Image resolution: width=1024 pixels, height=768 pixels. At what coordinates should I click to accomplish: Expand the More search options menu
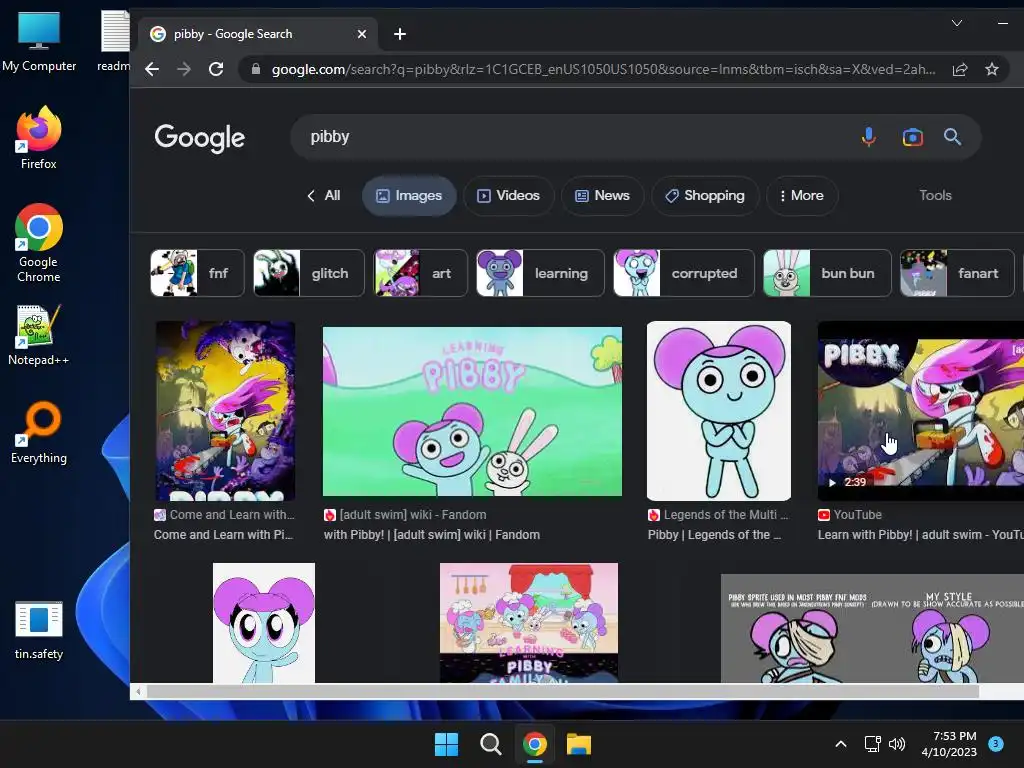[x=802, y=195]
